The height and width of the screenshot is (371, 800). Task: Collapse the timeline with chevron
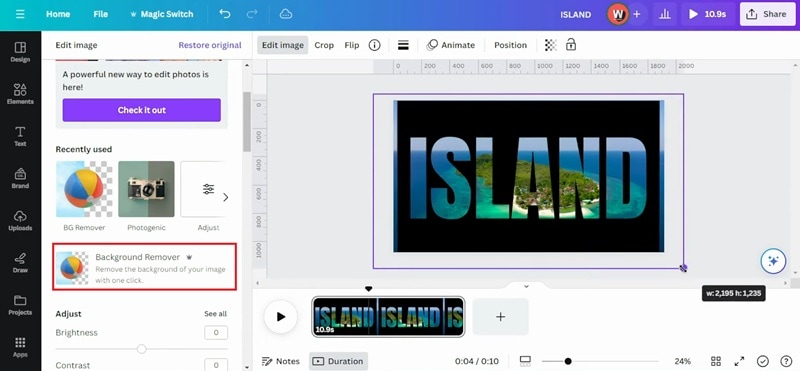(527, 286)
